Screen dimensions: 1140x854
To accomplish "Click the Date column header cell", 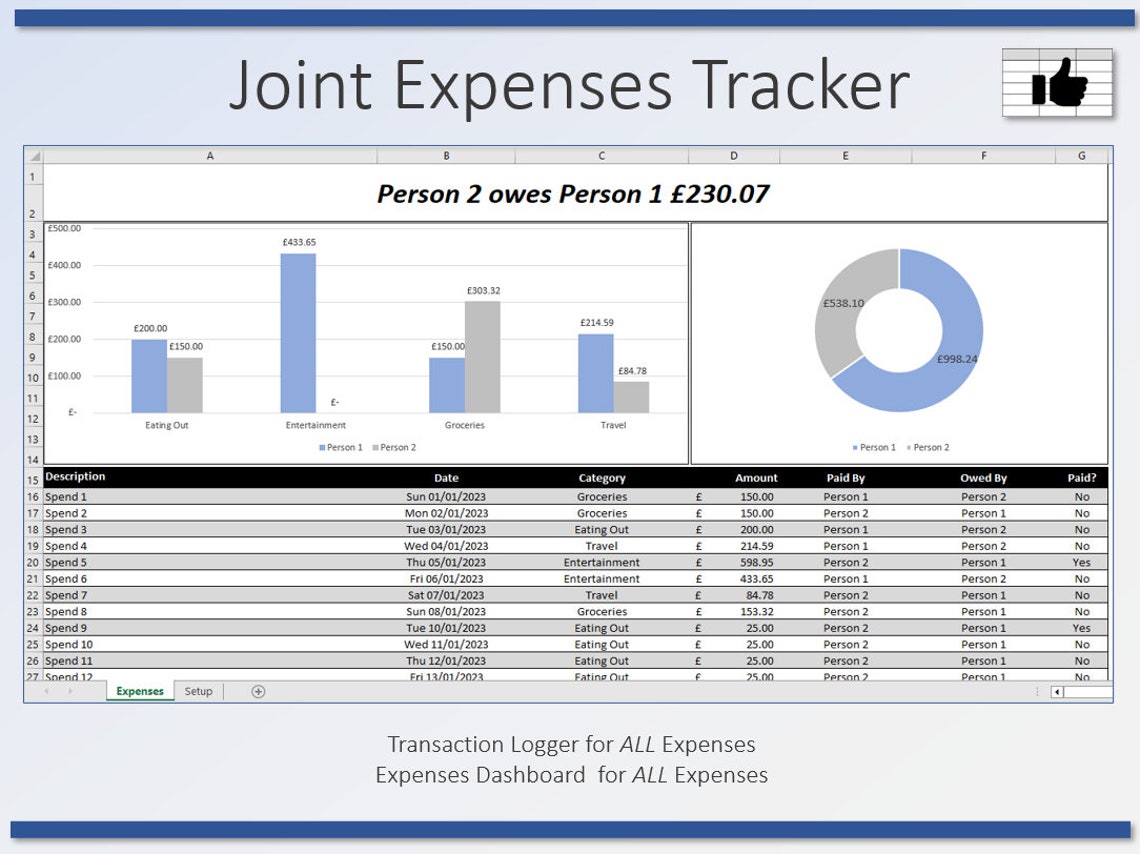I will (x=446, y=478).
